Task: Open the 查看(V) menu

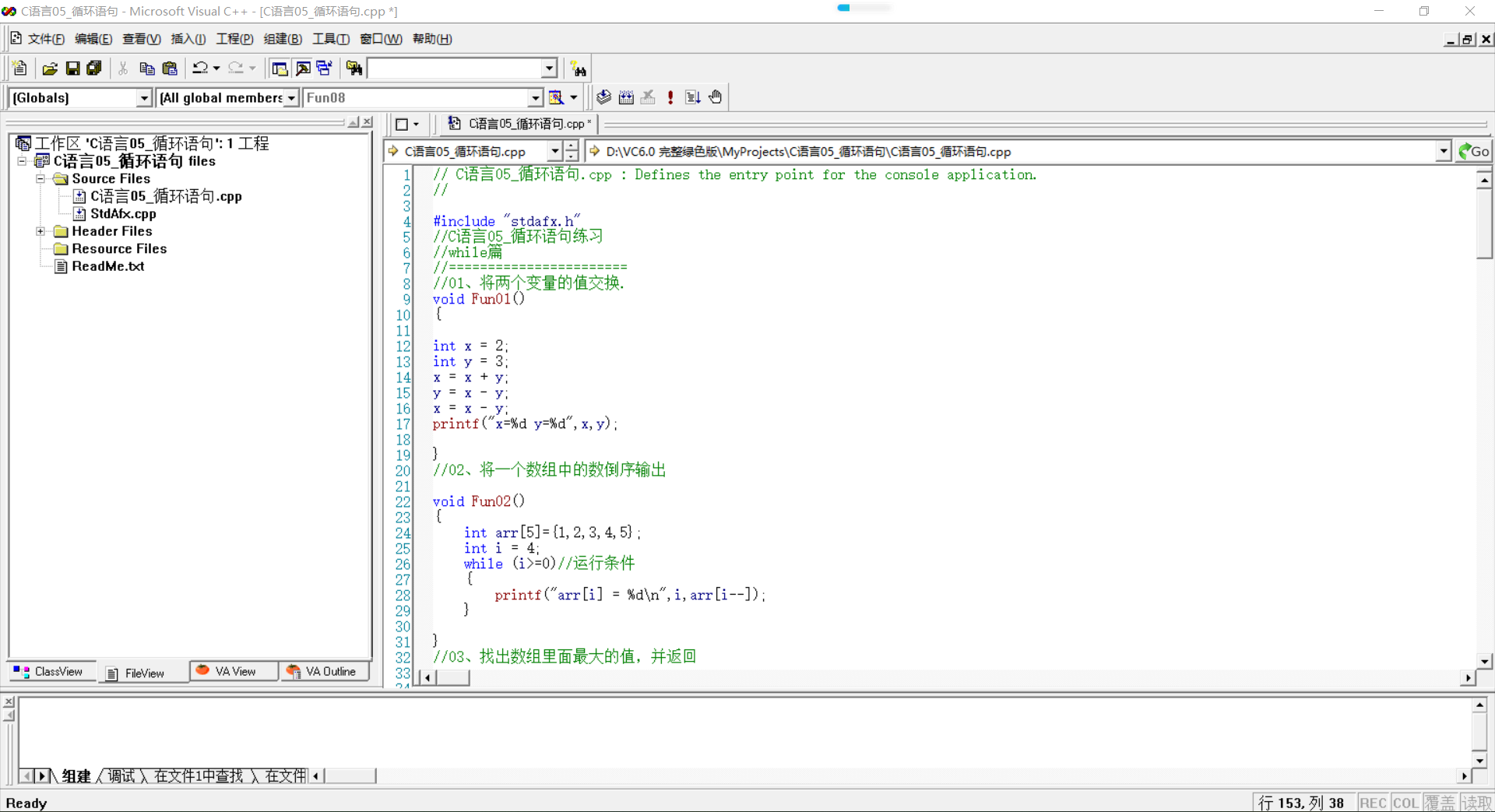Action: point(141,39)
